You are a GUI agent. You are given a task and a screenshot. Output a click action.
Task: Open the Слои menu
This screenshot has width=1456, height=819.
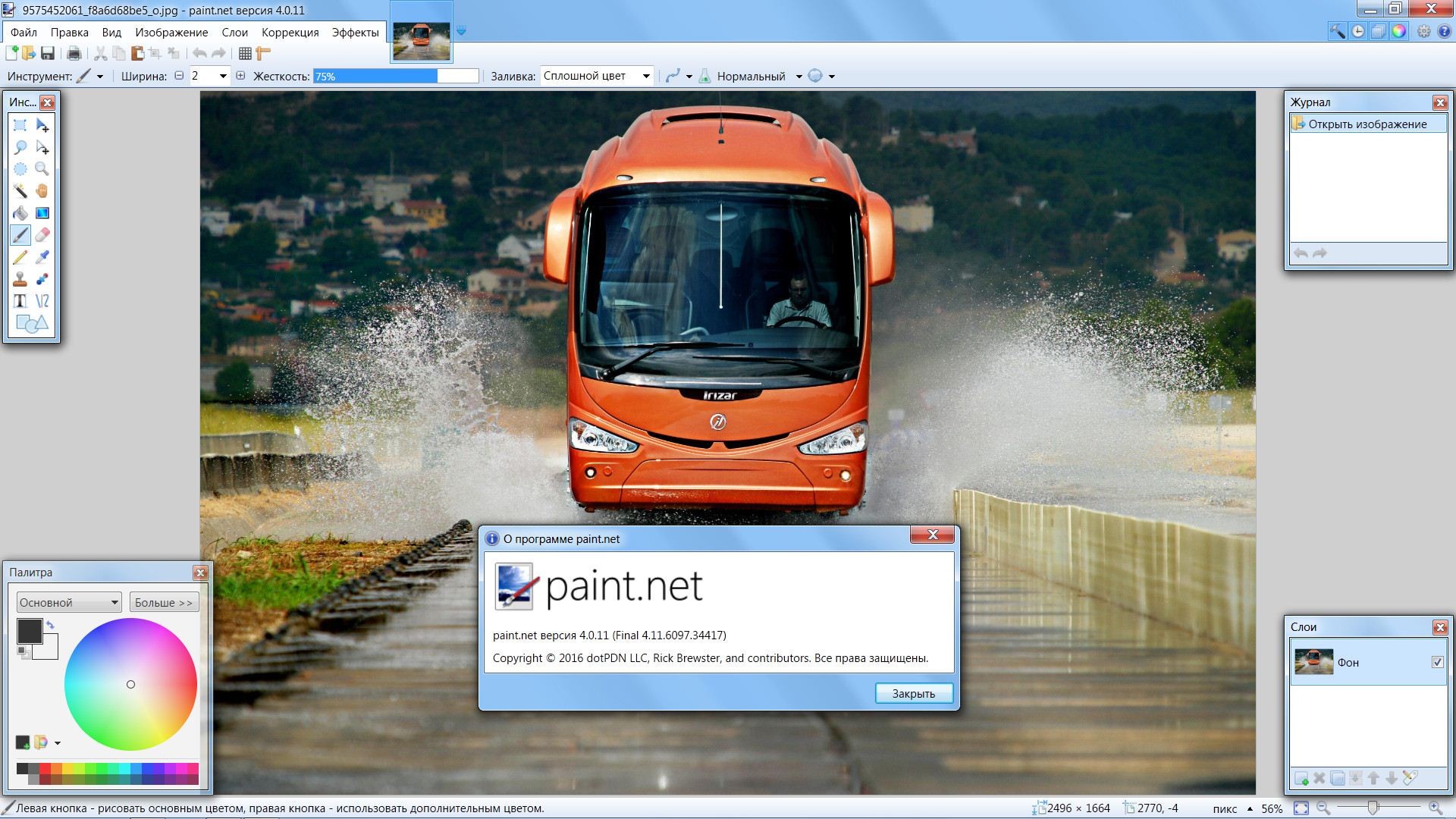click(x=234, y=33)
